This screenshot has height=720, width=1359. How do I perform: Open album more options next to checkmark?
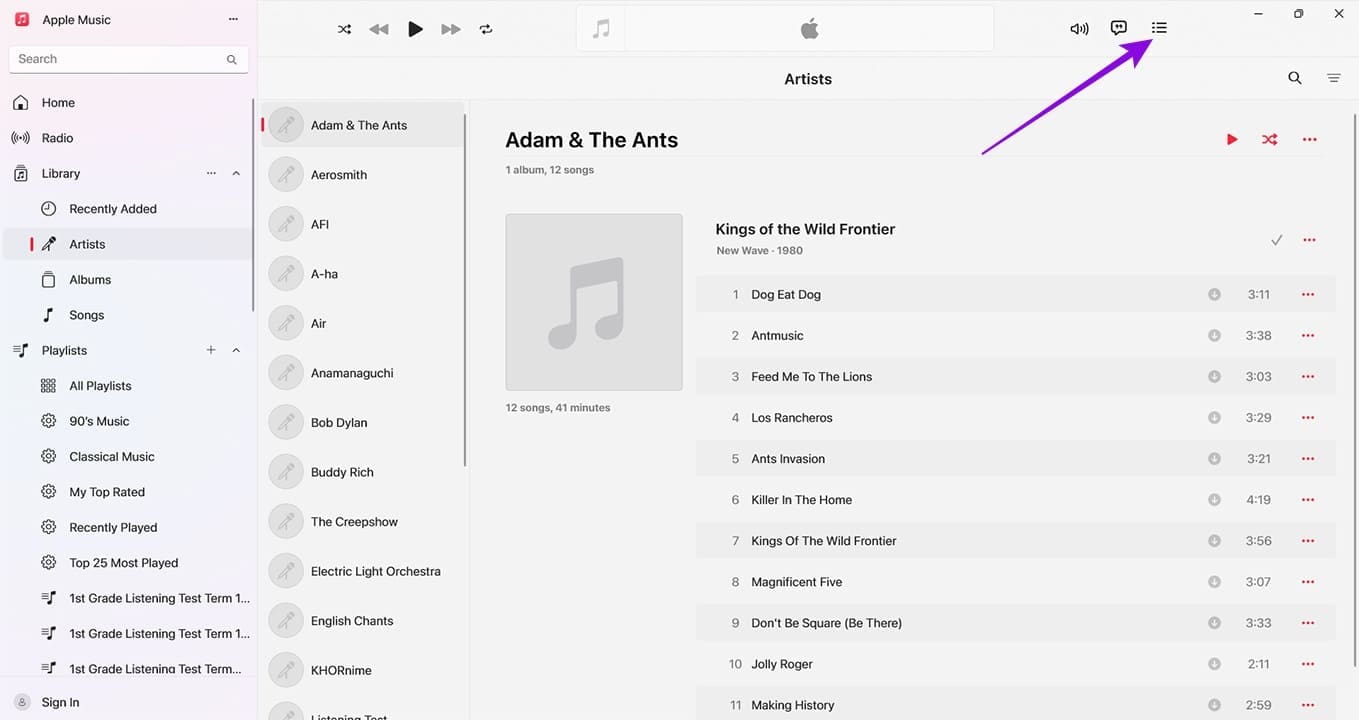click(x=1310, y=240)
